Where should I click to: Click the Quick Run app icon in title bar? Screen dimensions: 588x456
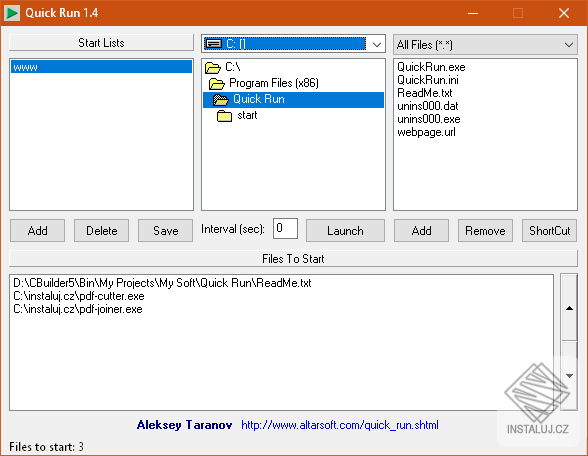coord(12,13)
